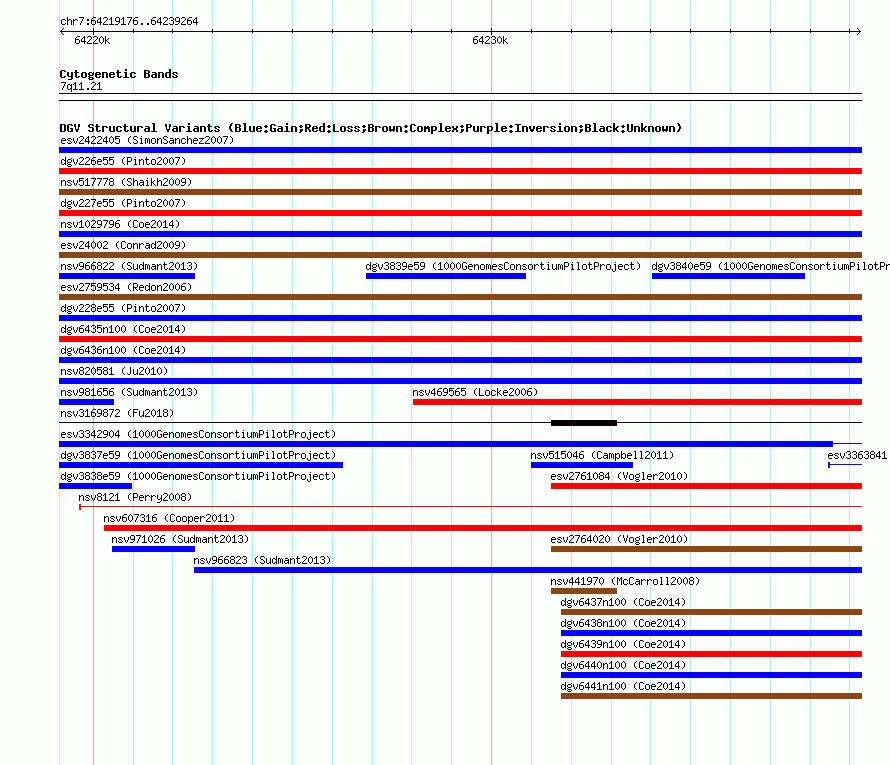Click the Cytogenetic Bands track title
This screenshot has width=890, height=765.
coord(119,74)
